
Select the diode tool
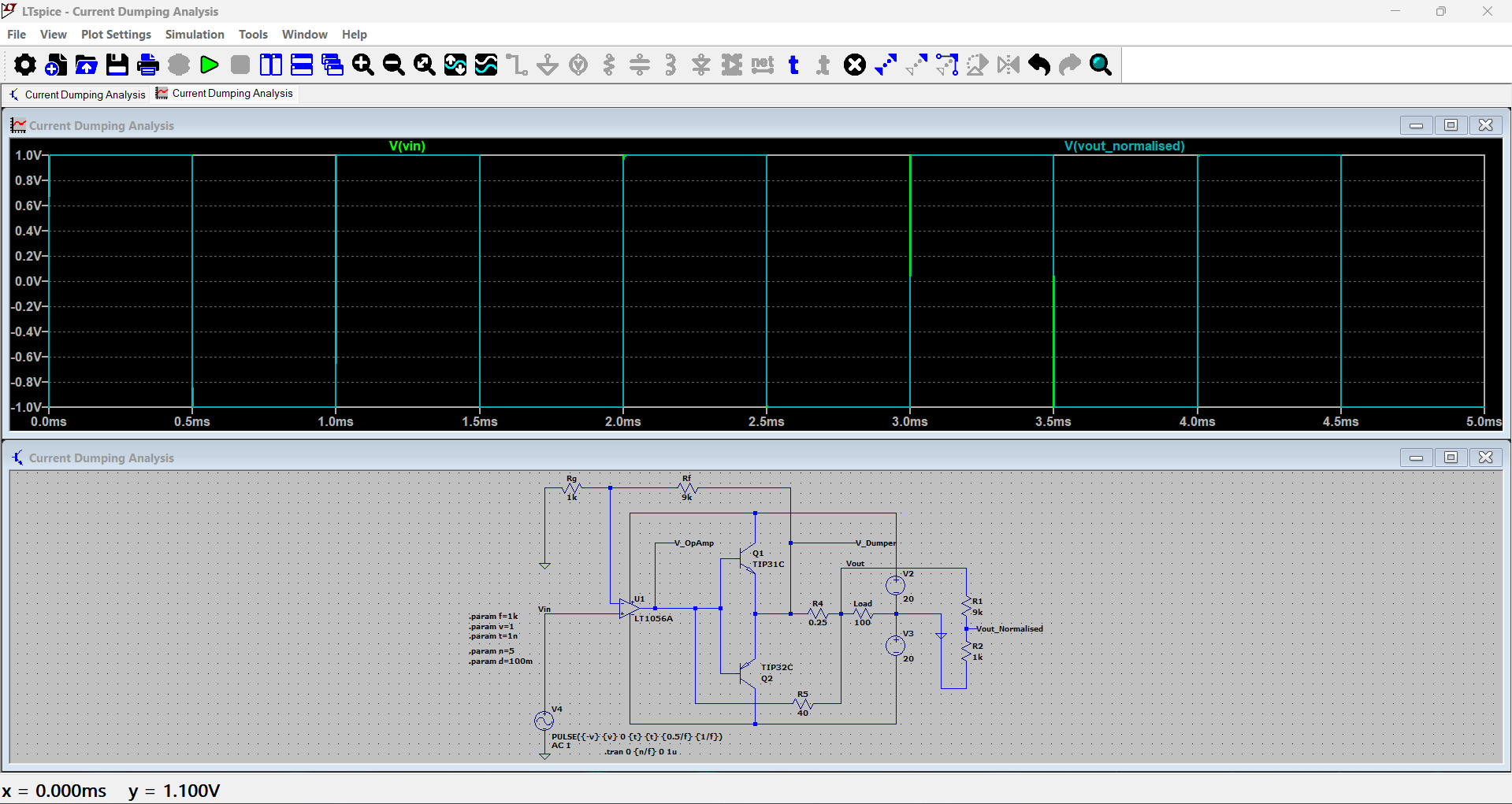[x=701, y=65]
